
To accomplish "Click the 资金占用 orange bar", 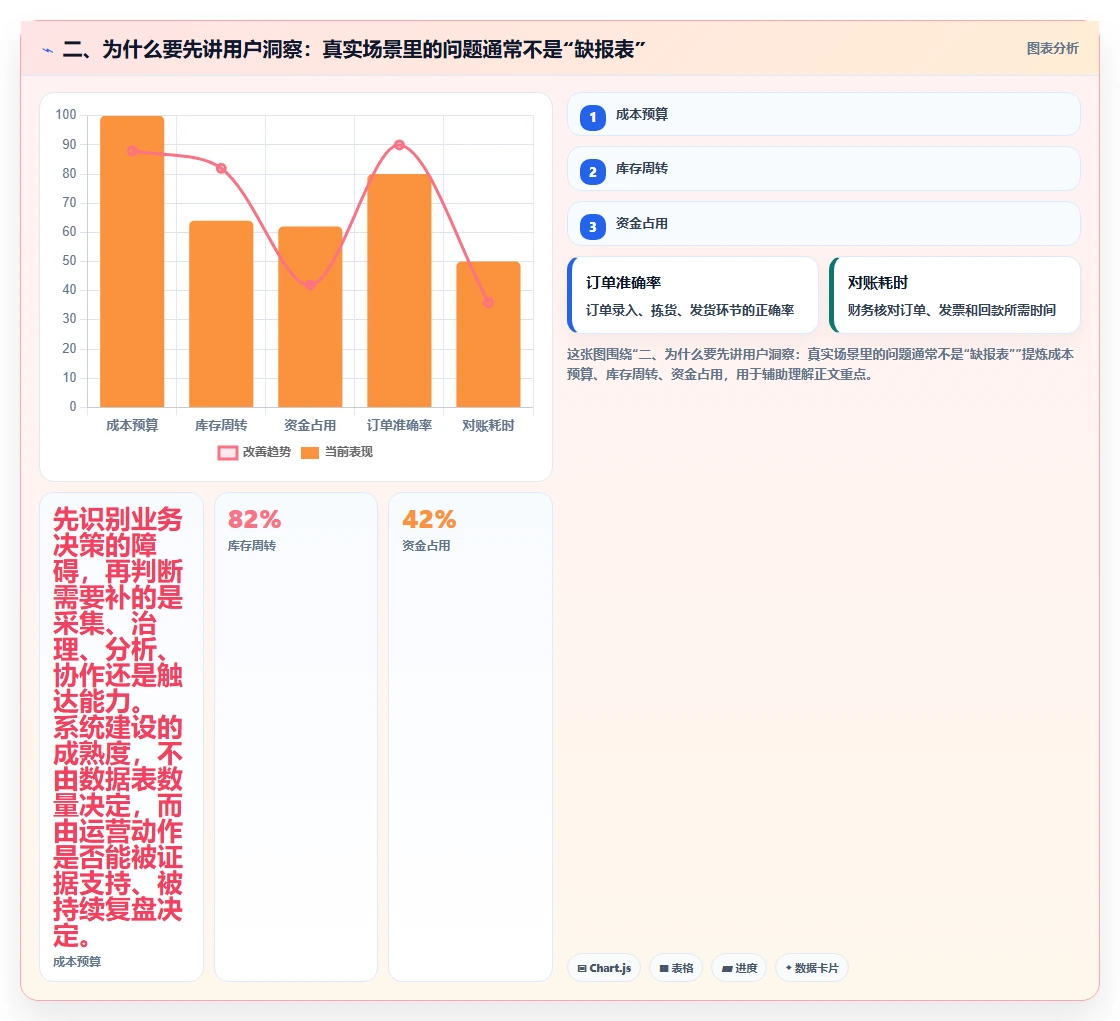I will point(310,317).
